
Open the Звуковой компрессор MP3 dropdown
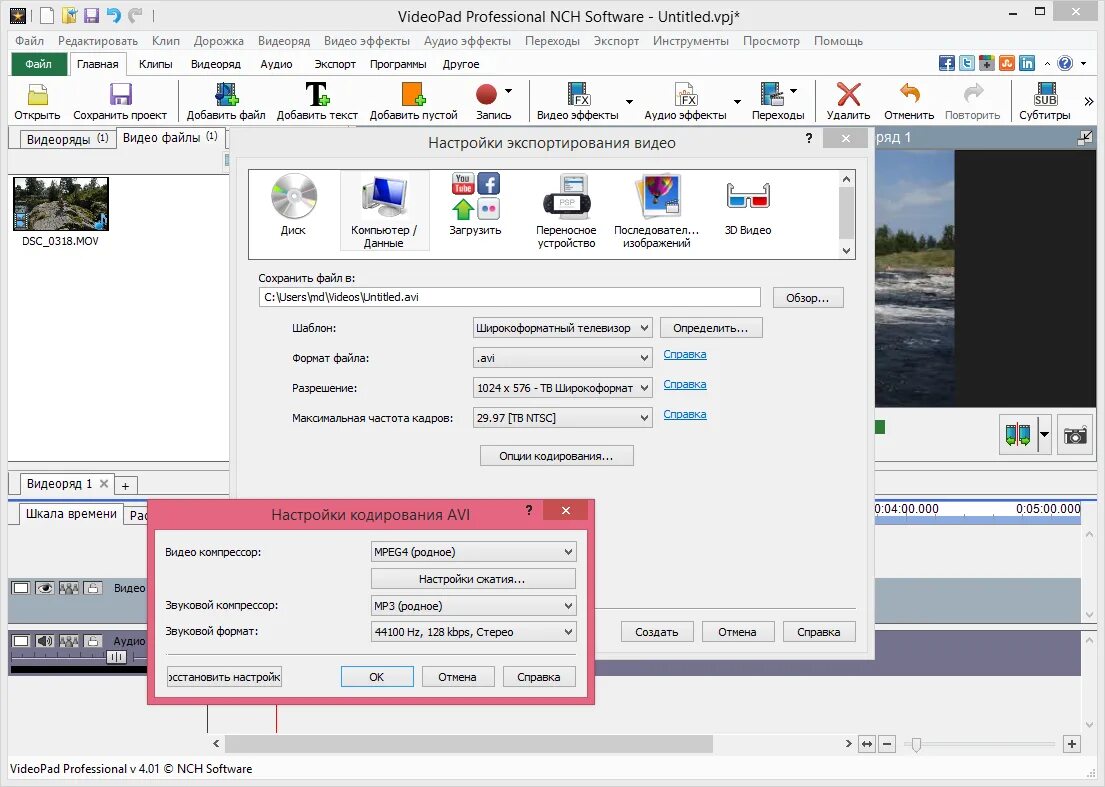[474, 606]
